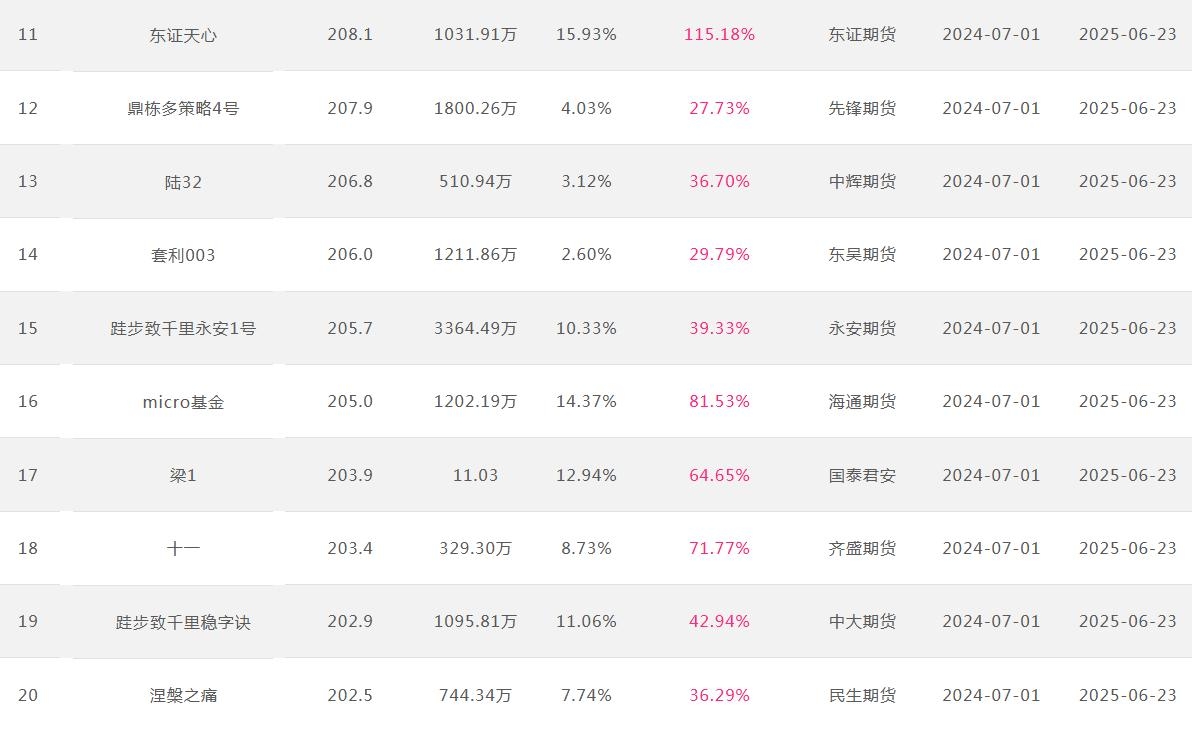The image size is (1192, 729).
Task: Select the 涅槃之痛 account name
Action: [182, 696]
